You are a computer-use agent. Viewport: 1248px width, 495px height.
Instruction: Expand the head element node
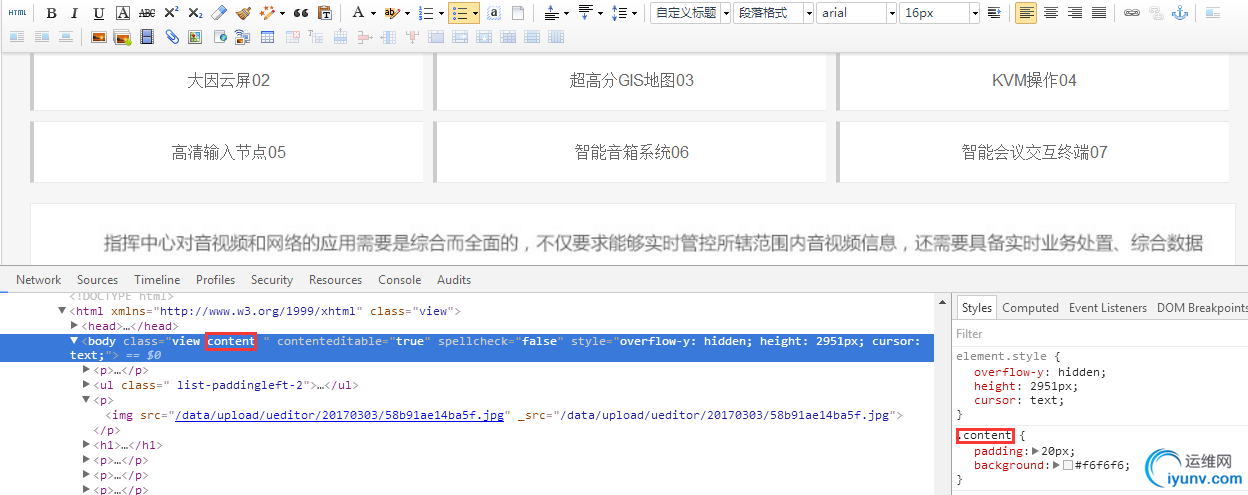[74, 326]
